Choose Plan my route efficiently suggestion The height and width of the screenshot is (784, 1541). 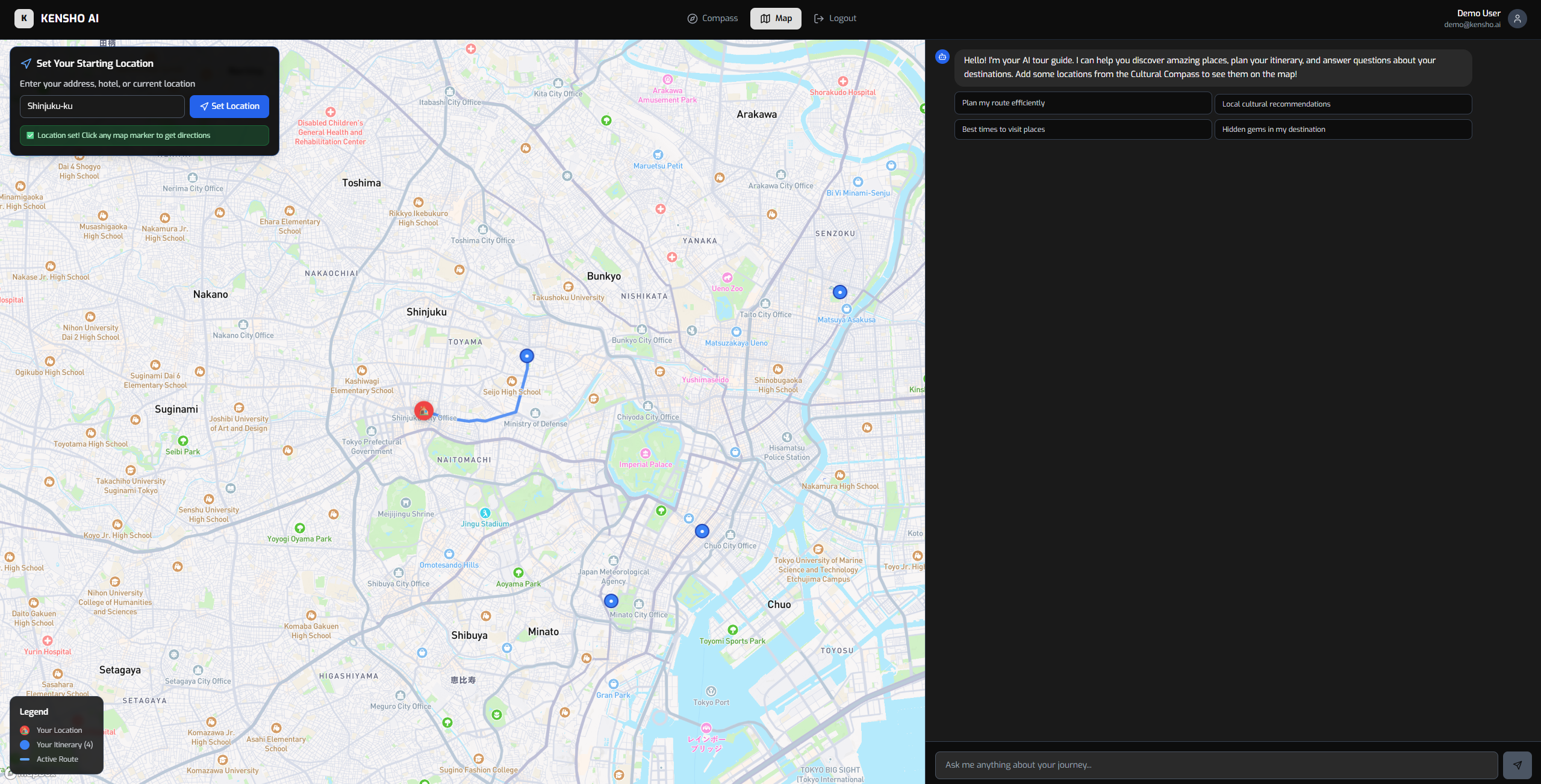click(1082, 103)
